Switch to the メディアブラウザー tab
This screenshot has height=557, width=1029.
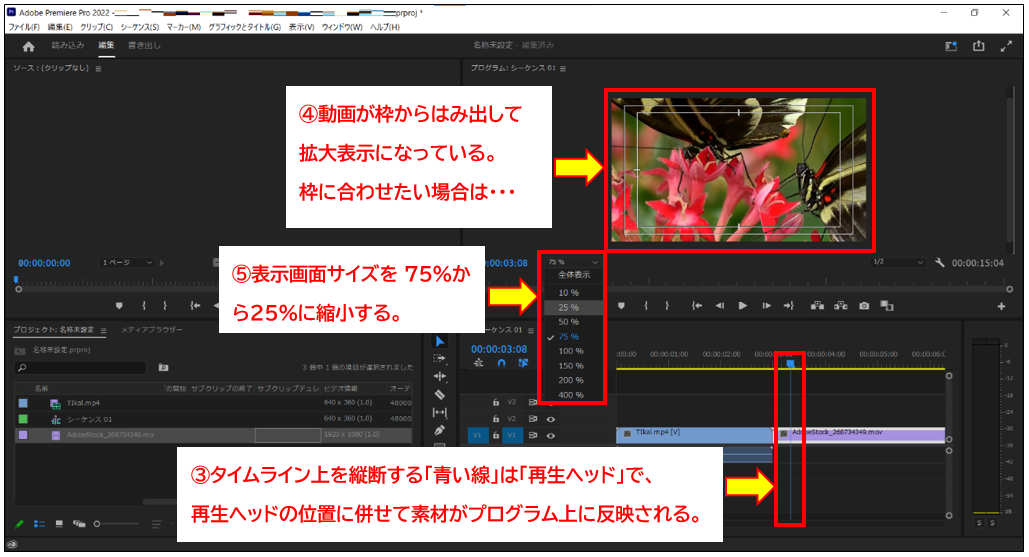tap(152, 330)
